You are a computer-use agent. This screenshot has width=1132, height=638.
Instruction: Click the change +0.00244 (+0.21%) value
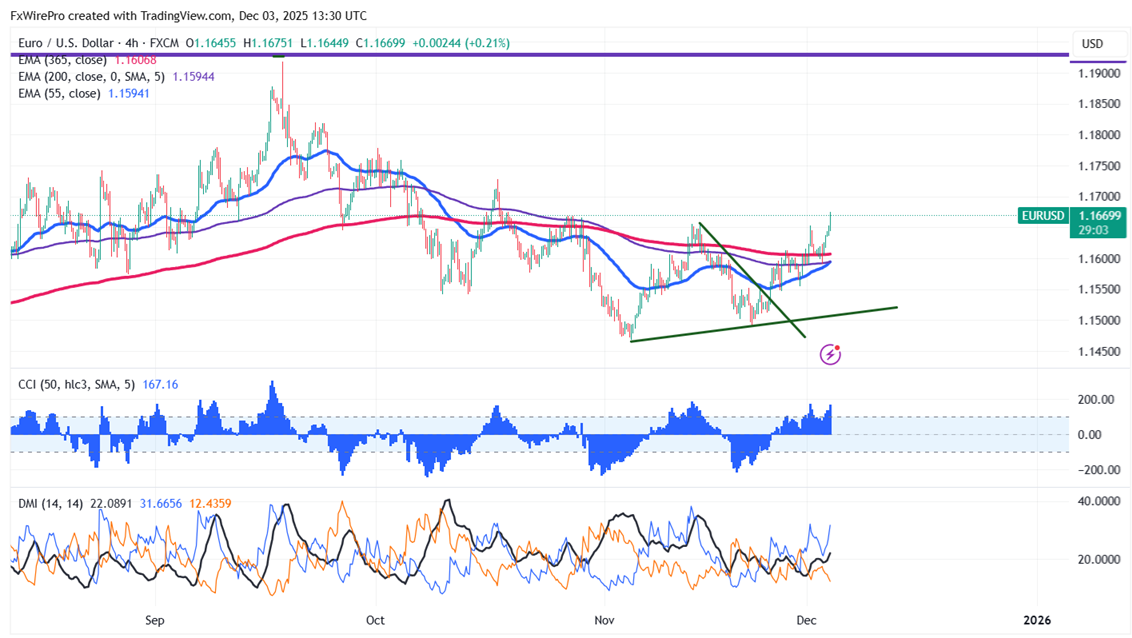tap(461, 43)
